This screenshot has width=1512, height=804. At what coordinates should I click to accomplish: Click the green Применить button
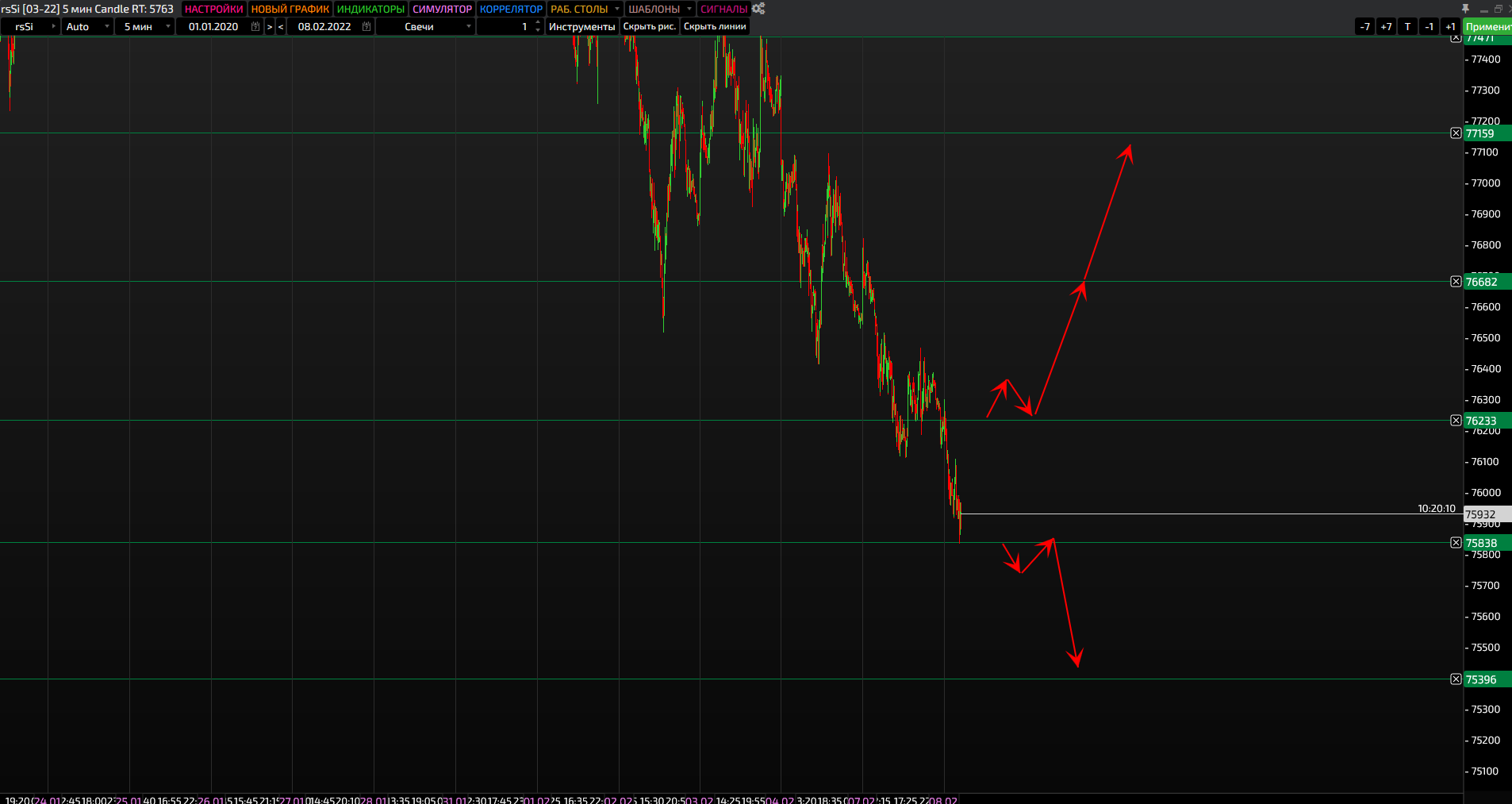(x=1487, y=26)
